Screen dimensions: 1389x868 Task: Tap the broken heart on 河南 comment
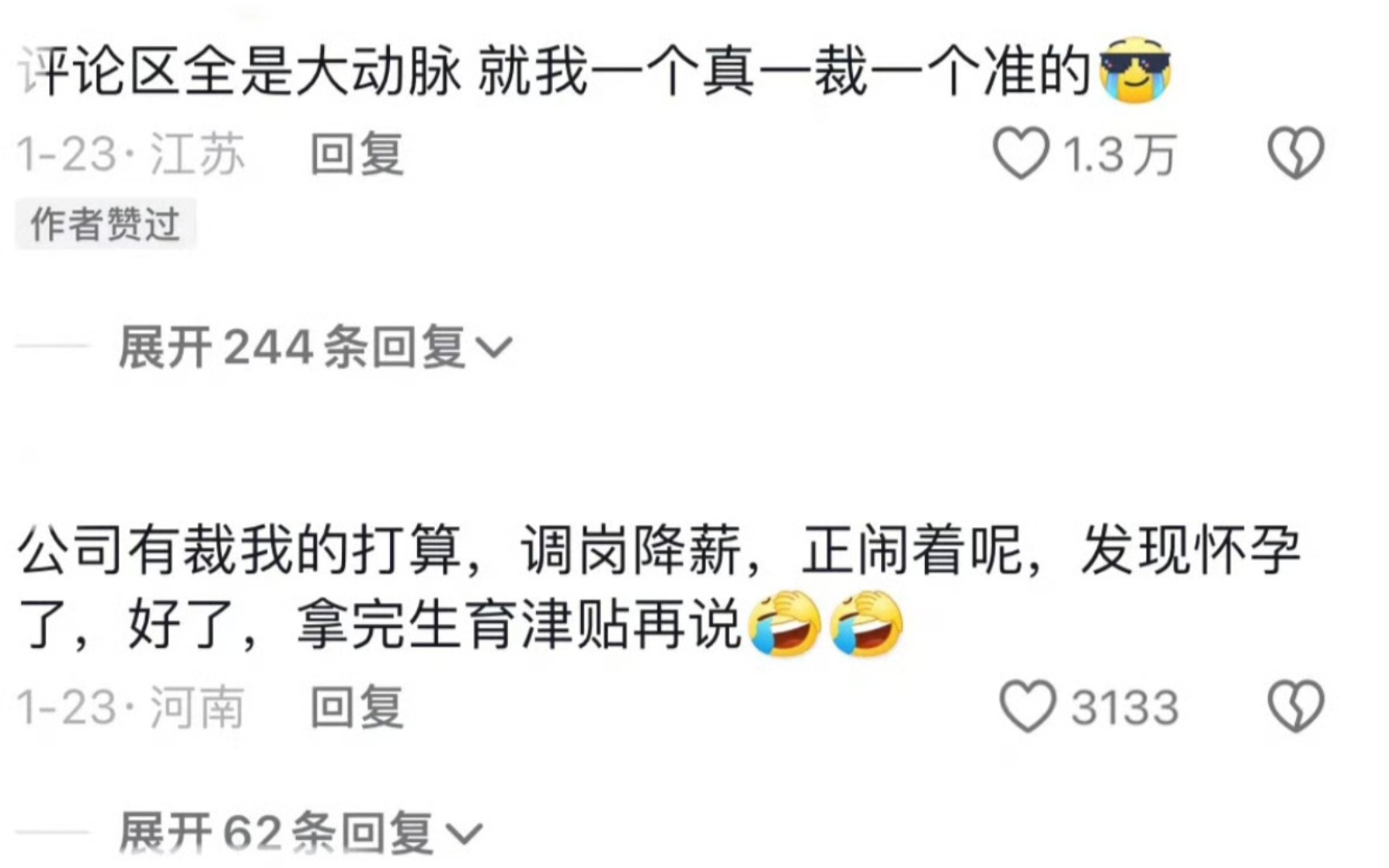pos(1296,706)
